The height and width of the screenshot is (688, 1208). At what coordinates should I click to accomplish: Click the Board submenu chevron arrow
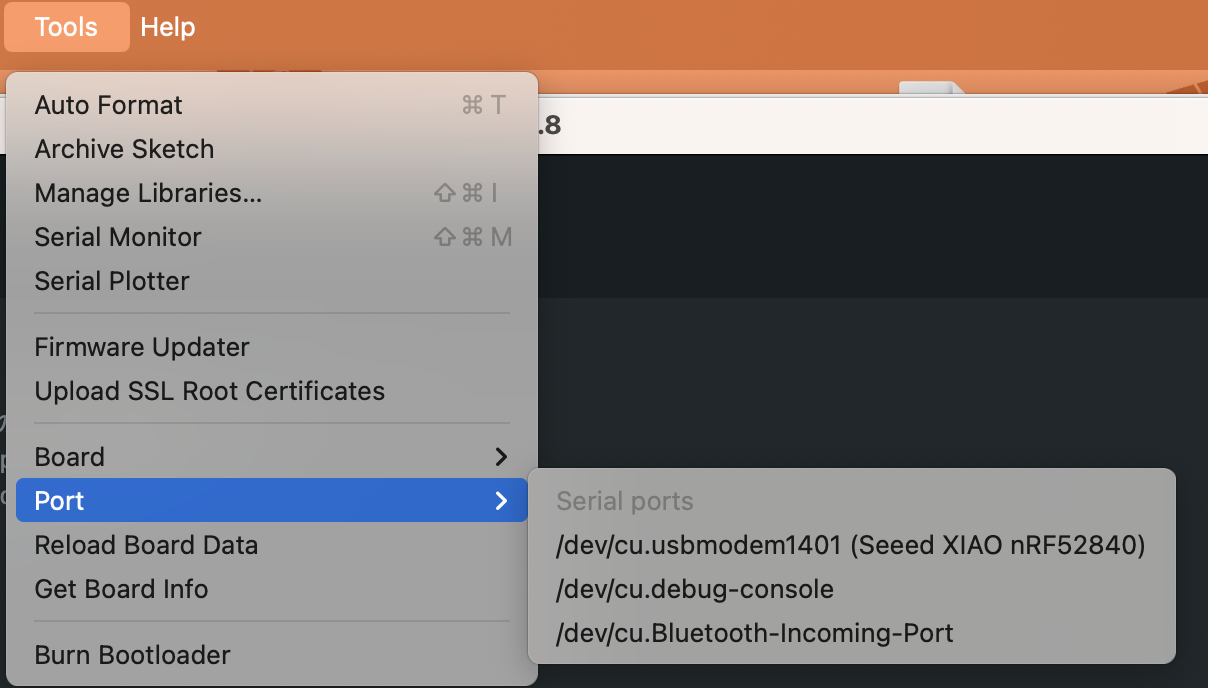pos(501,457)
